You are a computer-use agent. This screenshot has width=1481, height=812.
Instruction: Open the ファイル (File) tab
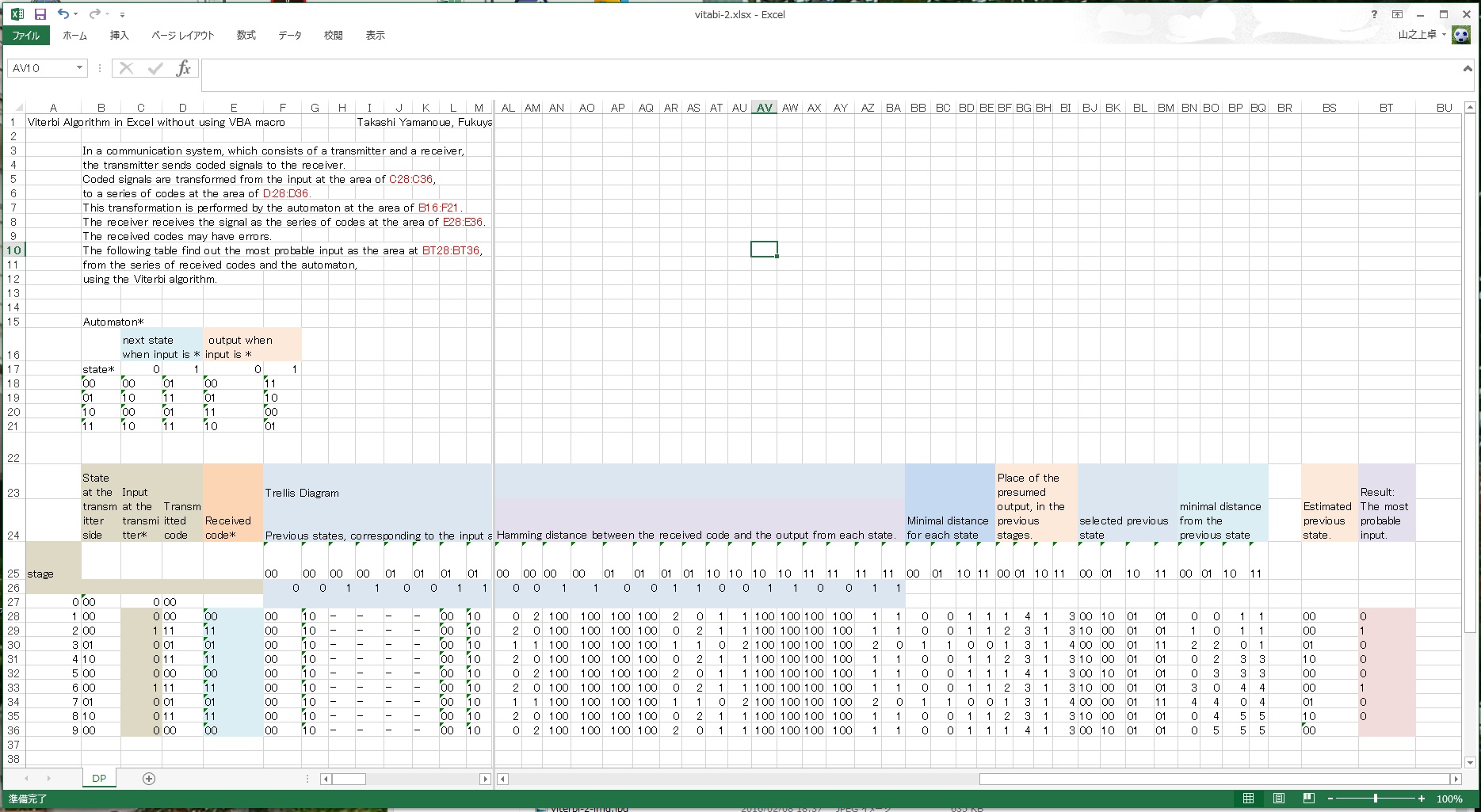26,36
